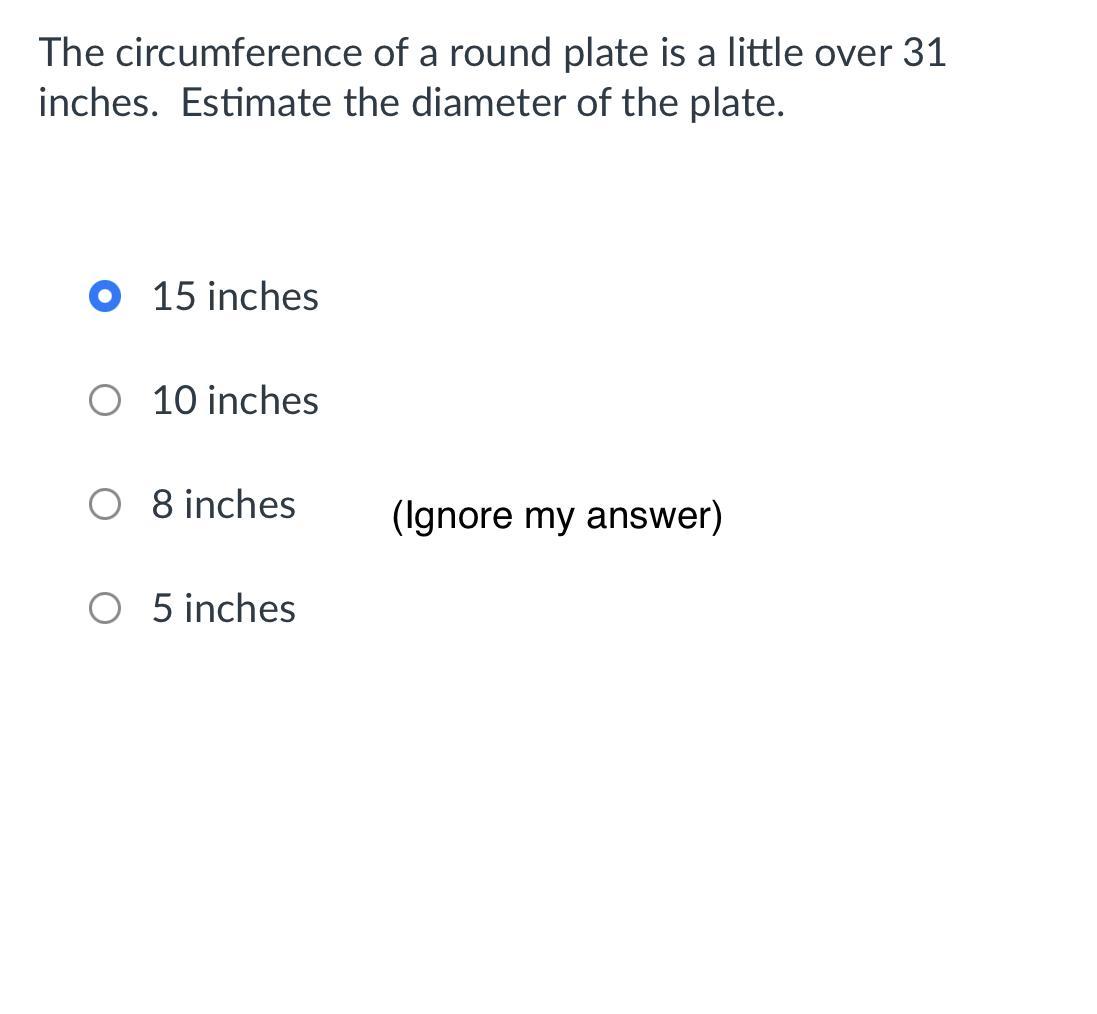The height and width of the screenshot is (1014, 1097).
Task: Click the "10 inches" answer label
Action: (235, 401)
